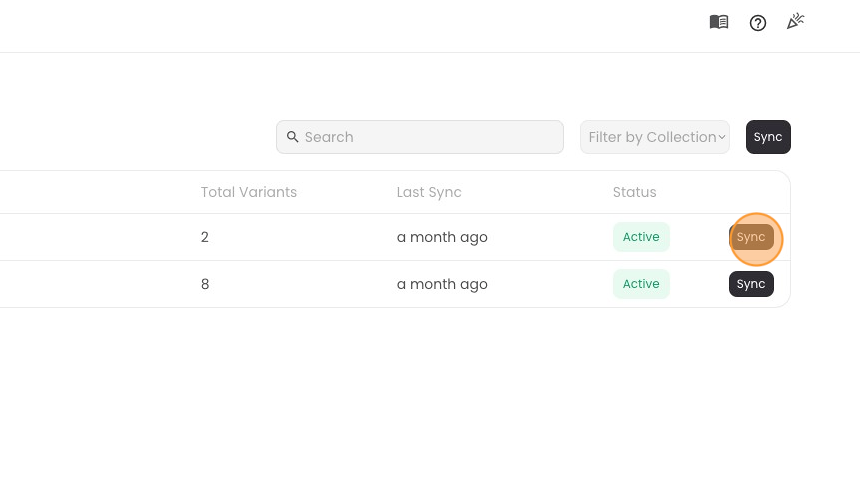This screenshot has height=481, width=860.
Task: Click the Status column header
Action: [634, 192]
